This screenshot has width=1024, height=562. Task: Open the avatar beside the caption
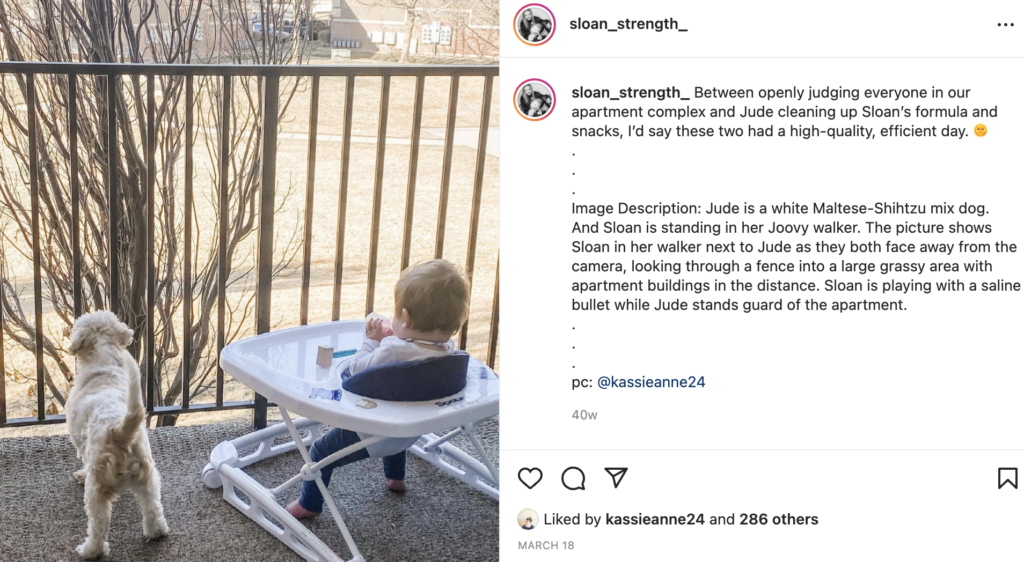(534, 100)
